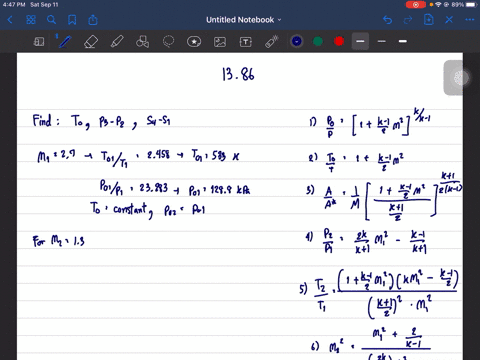This screenshot has width=480, height=360.
Task: Close editing mode with the X icon
Action: [x=449, y=20]
